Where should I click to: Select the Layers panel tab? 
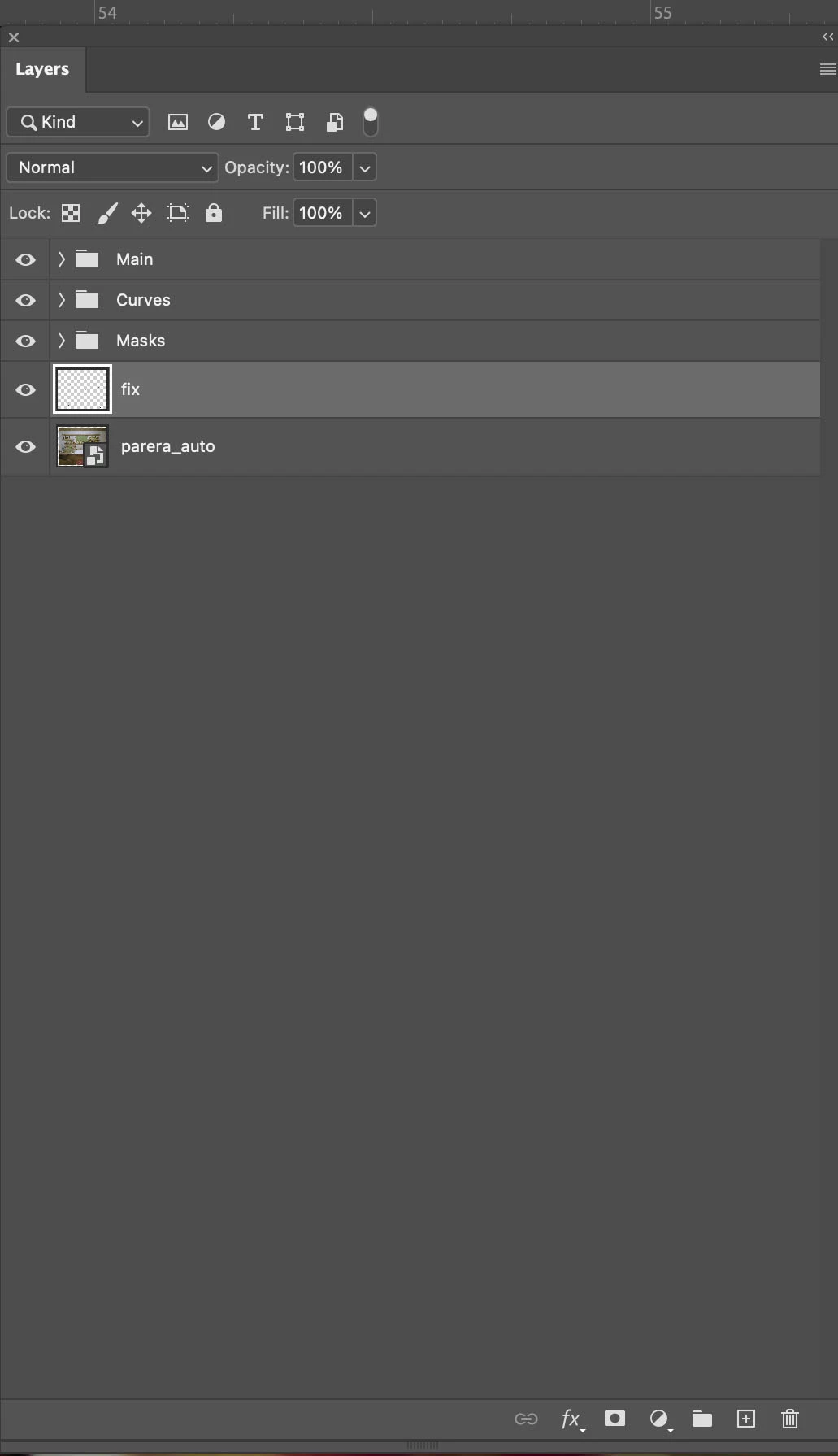[x=42, y=69]
